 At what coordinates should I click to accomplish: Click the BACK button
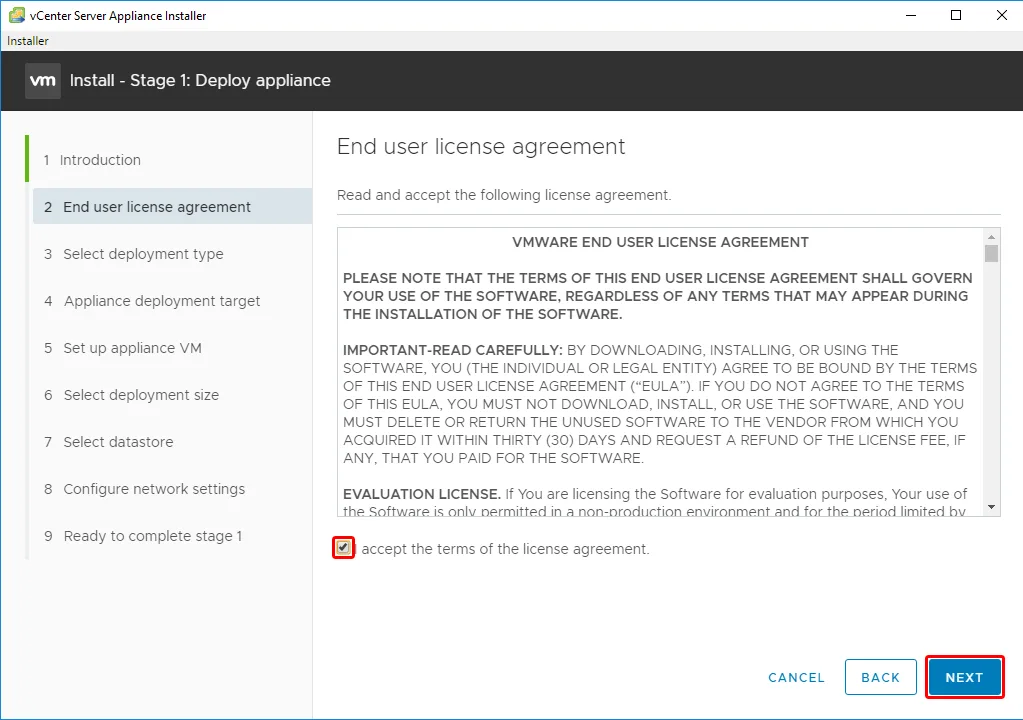(881, 678)
